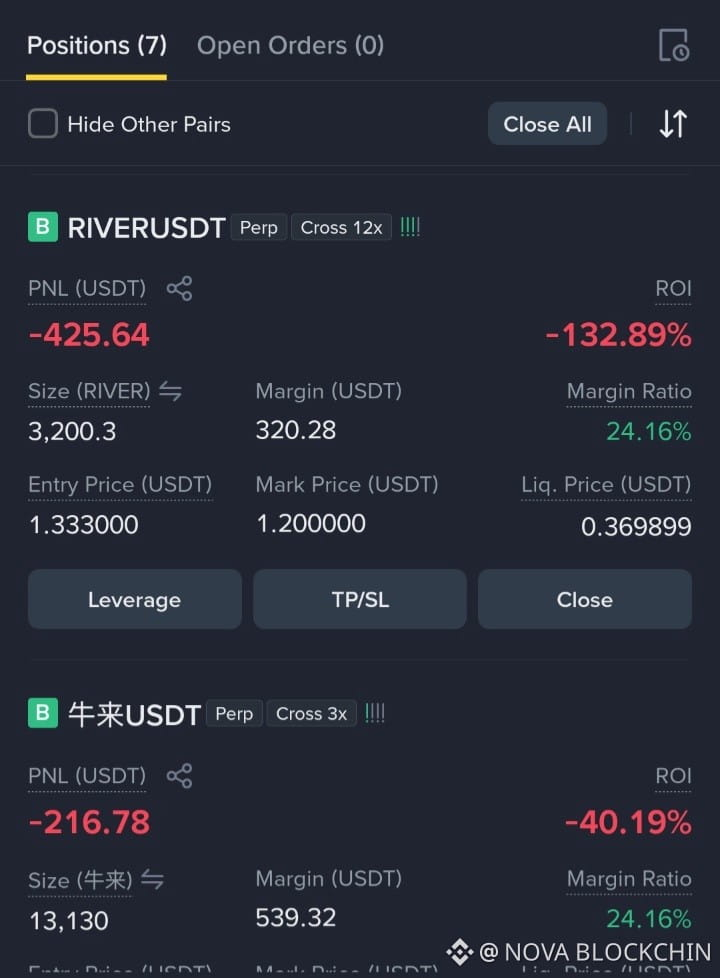Tap the green B badge beside 牛来USDT

42,713
